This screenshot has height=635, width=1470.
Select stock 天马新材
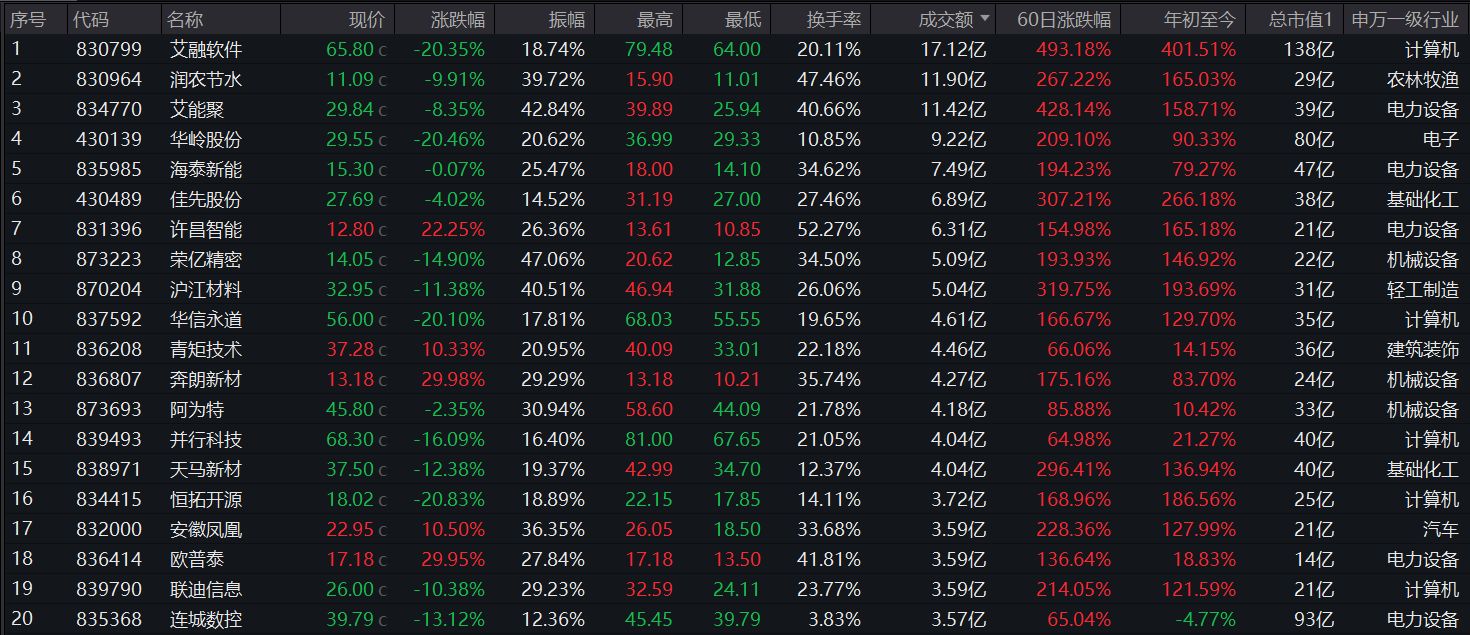(x=206, y=469)
